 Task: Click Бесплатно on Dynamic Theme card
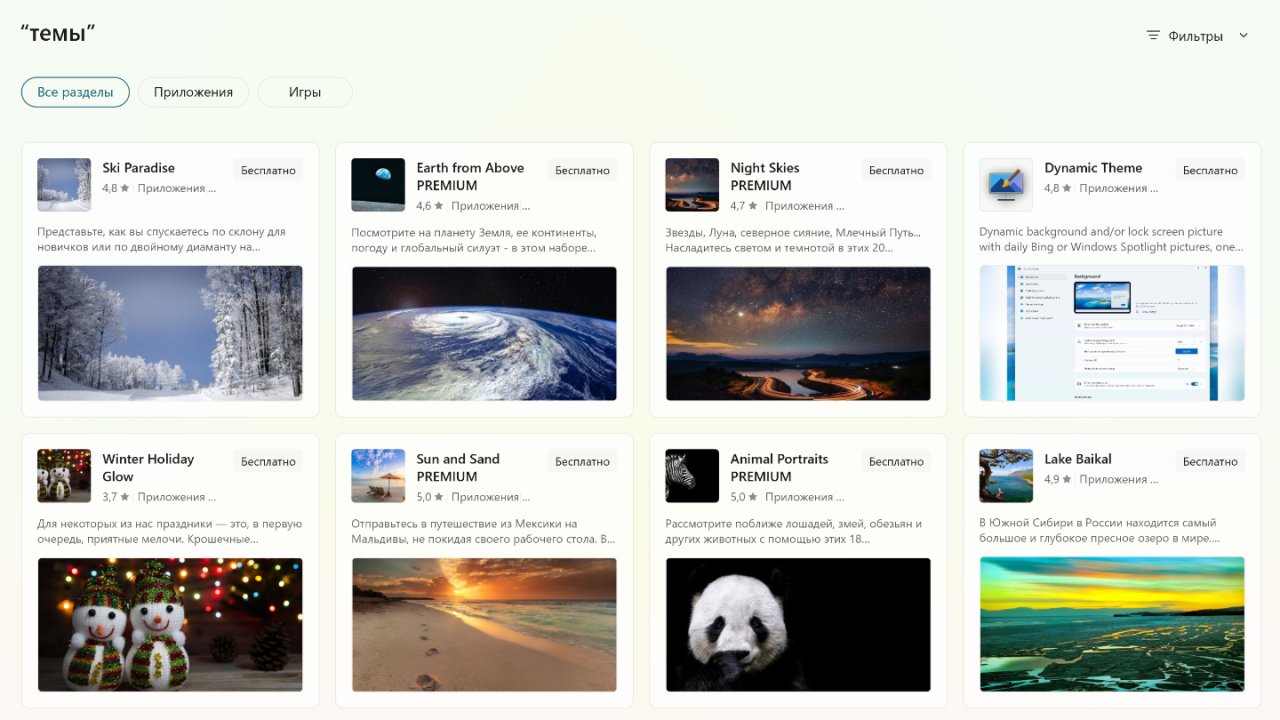point(1210,171)
